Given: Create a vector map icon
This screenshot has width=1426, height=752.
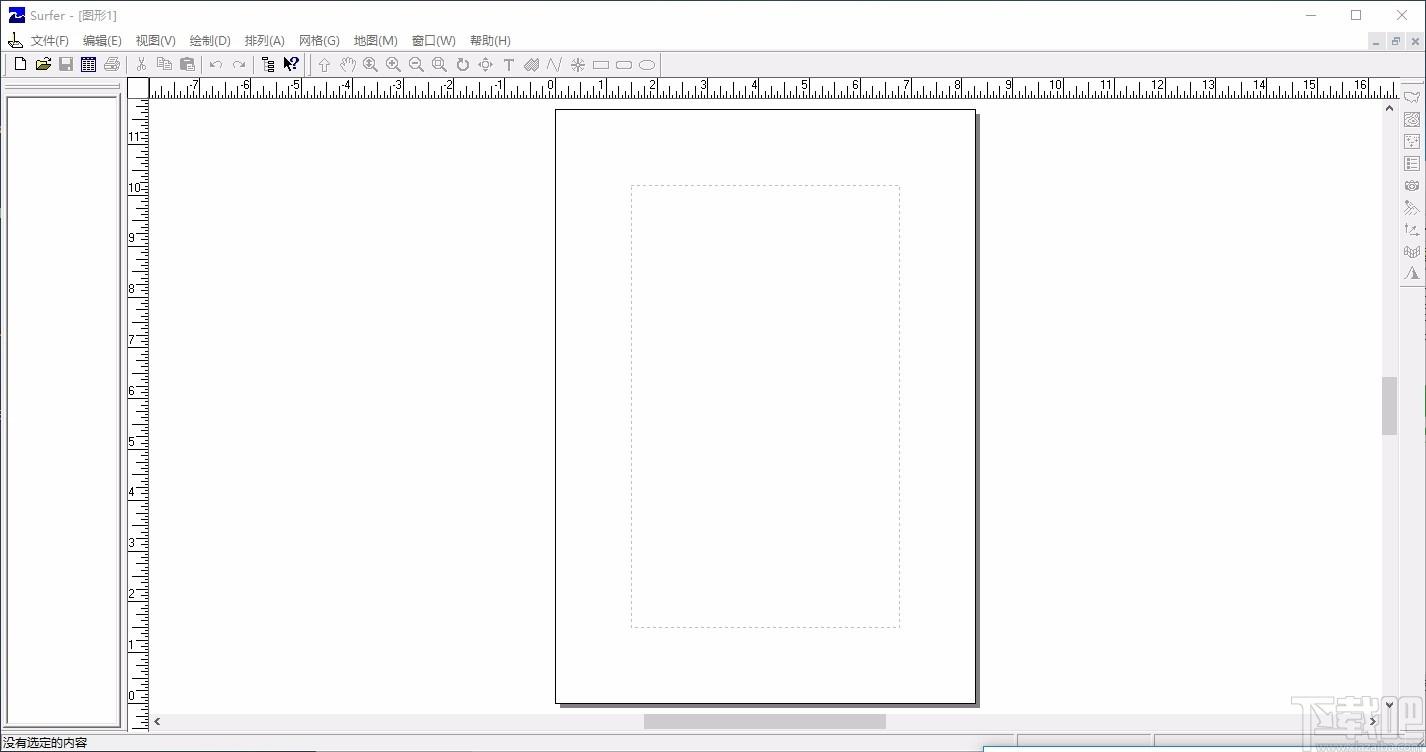Looking at the screenshot, I should [1412, 229].
